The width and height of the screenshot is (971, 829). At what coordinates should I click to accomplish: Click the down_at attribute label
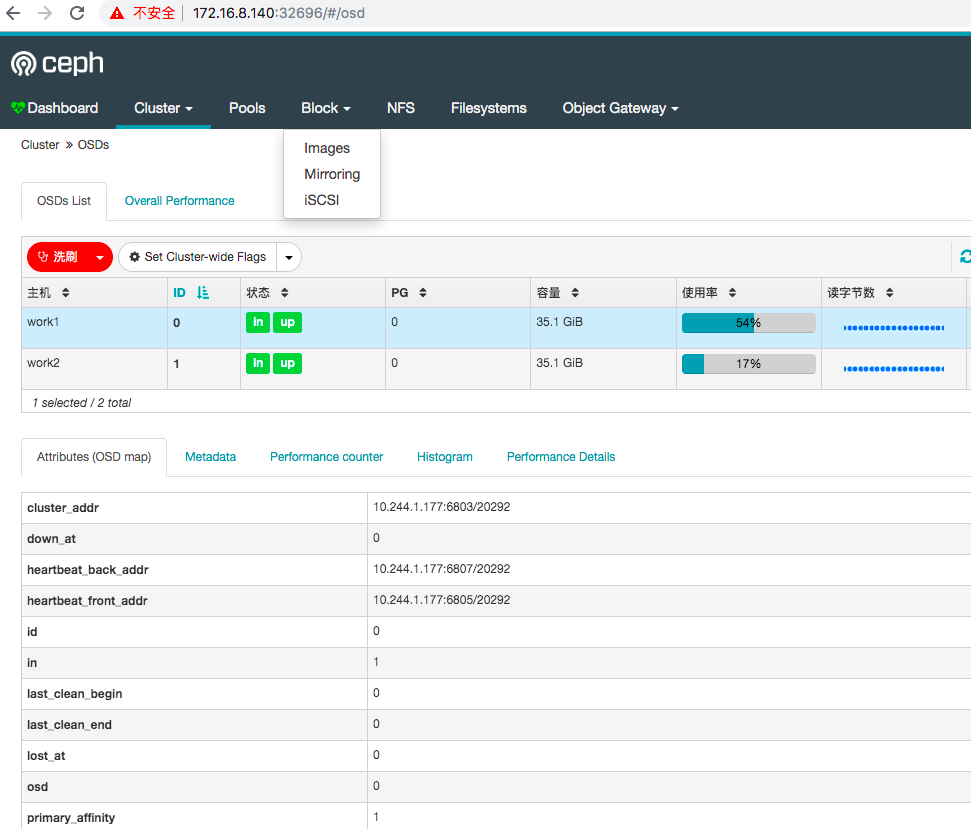coord(51,539)
